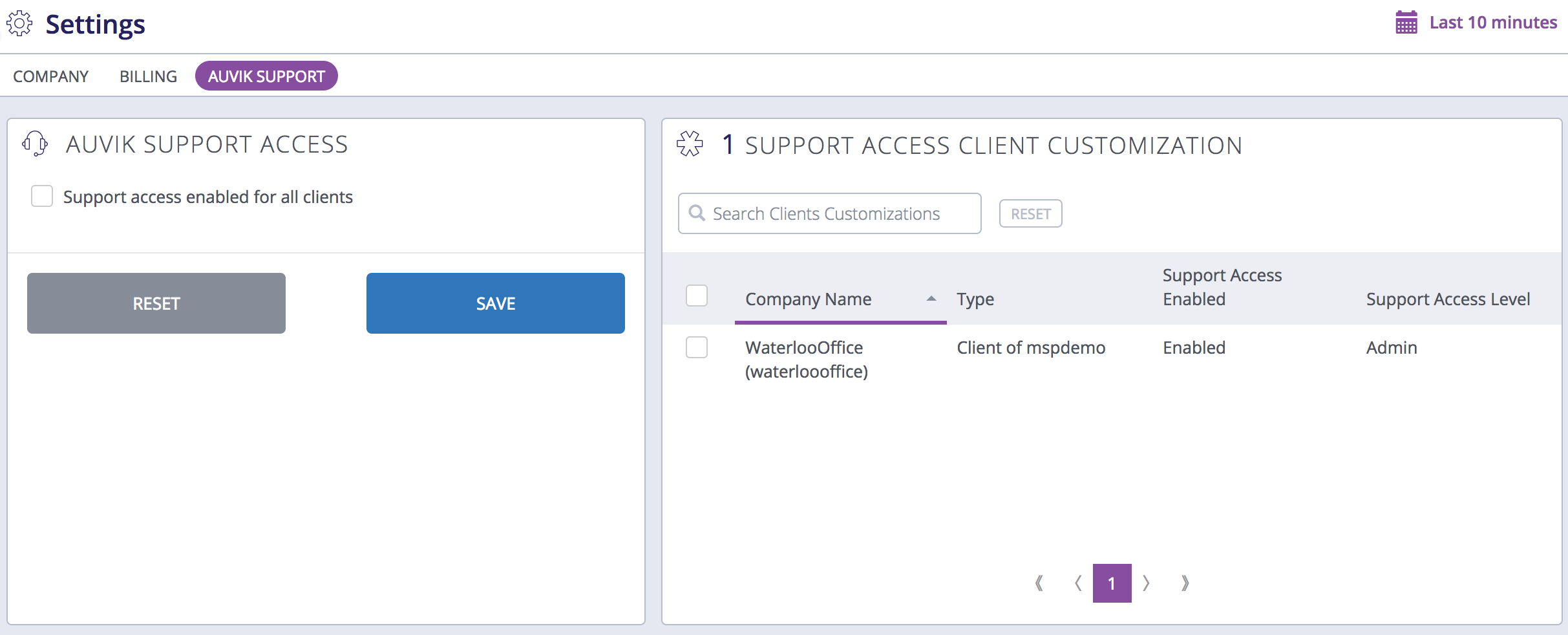Open the BILLING tab
Viewport: 1568px width, 635px height.
pos(147,76)
